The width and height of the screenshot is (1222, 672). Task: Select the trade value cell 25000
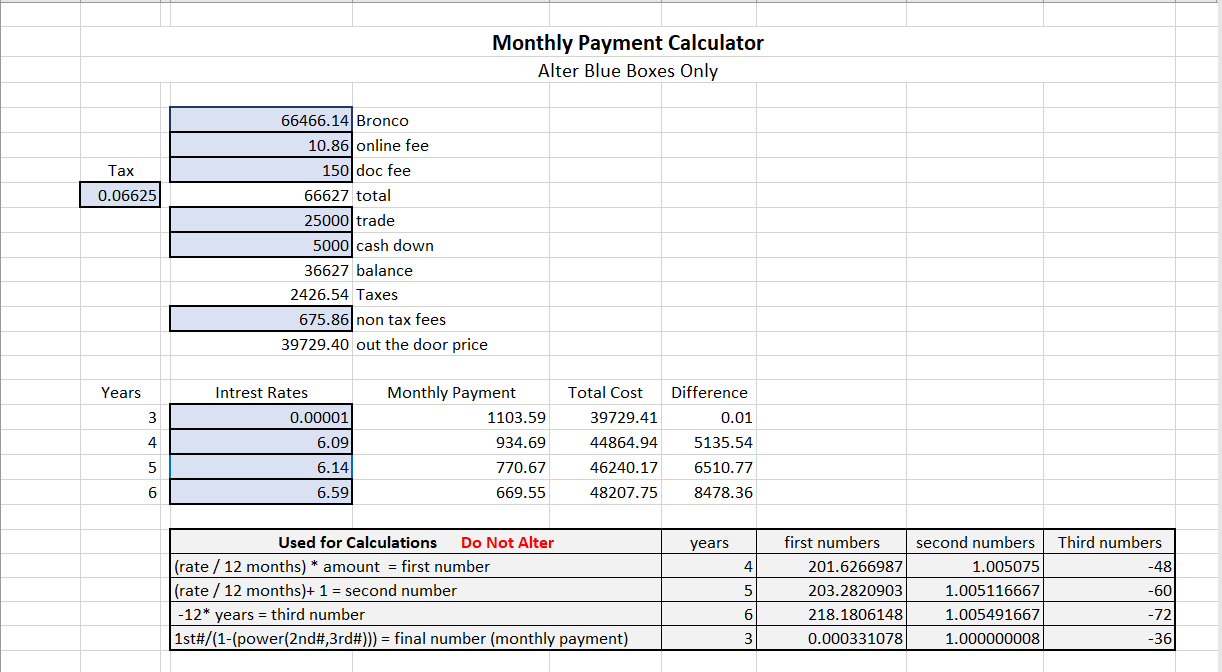pos(261,220)
